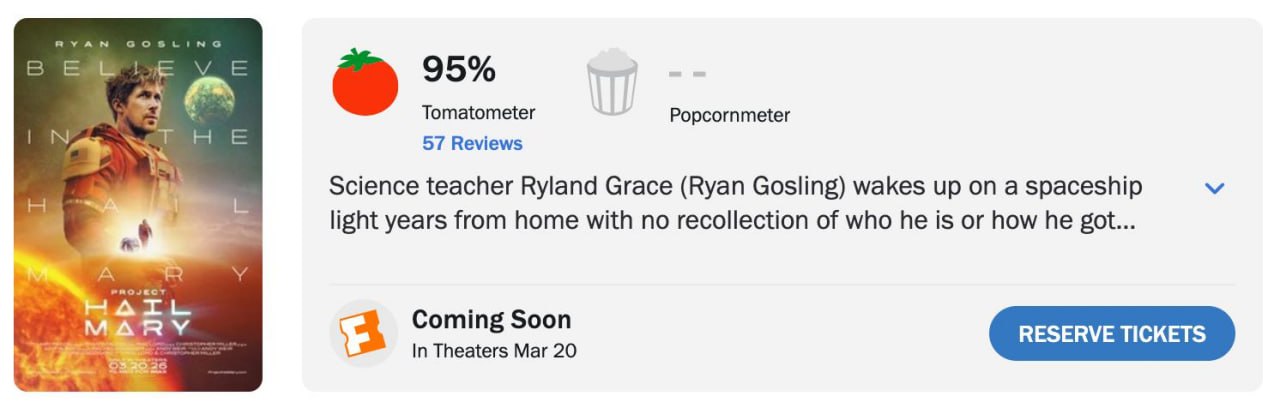Image resolution: width=1280 pixels, height=408 pixels.
Task: Click the Ryan Gosling name atop the poster
Action: pyautogui.click(x=138, y=44)
